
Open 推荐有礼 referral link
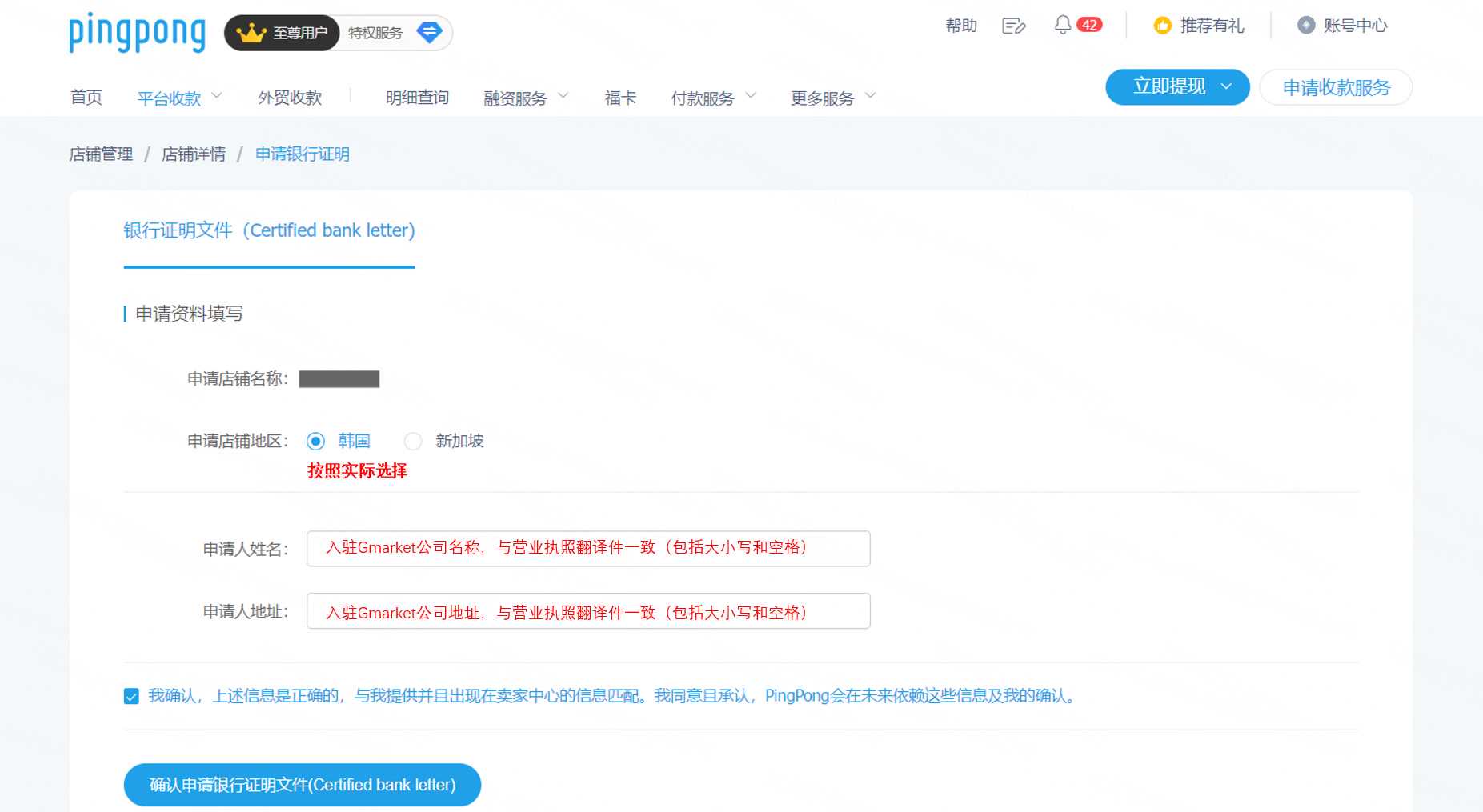1212,26
